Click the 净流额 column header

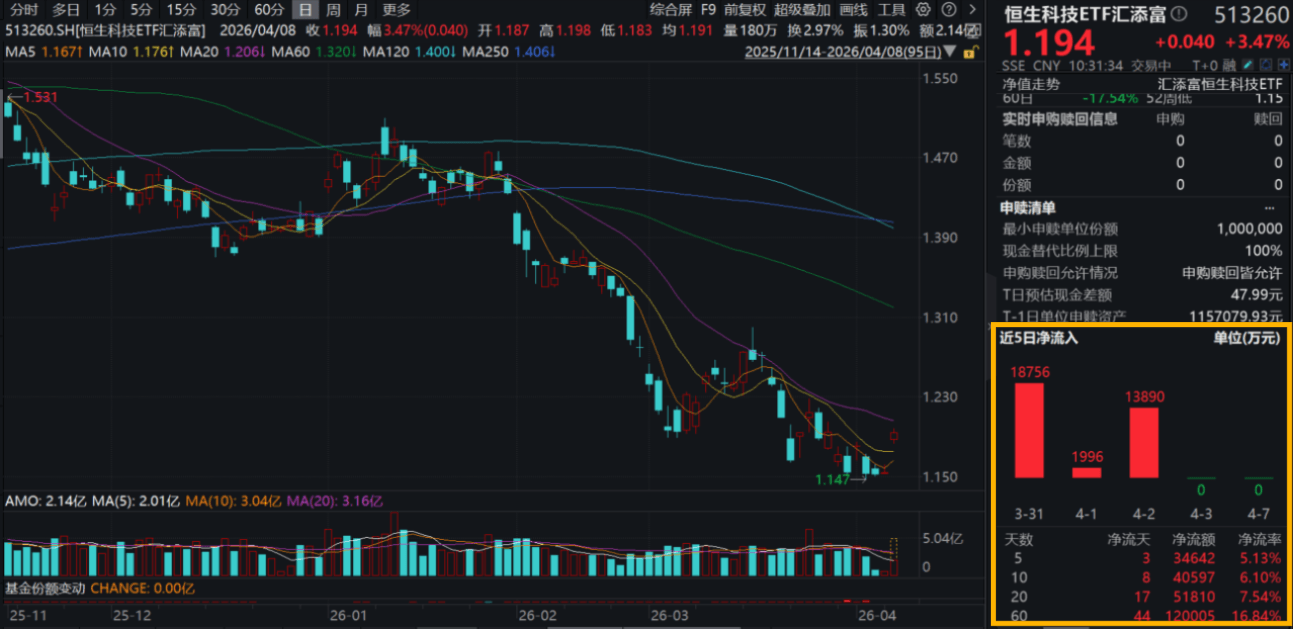click(1192, 540)
